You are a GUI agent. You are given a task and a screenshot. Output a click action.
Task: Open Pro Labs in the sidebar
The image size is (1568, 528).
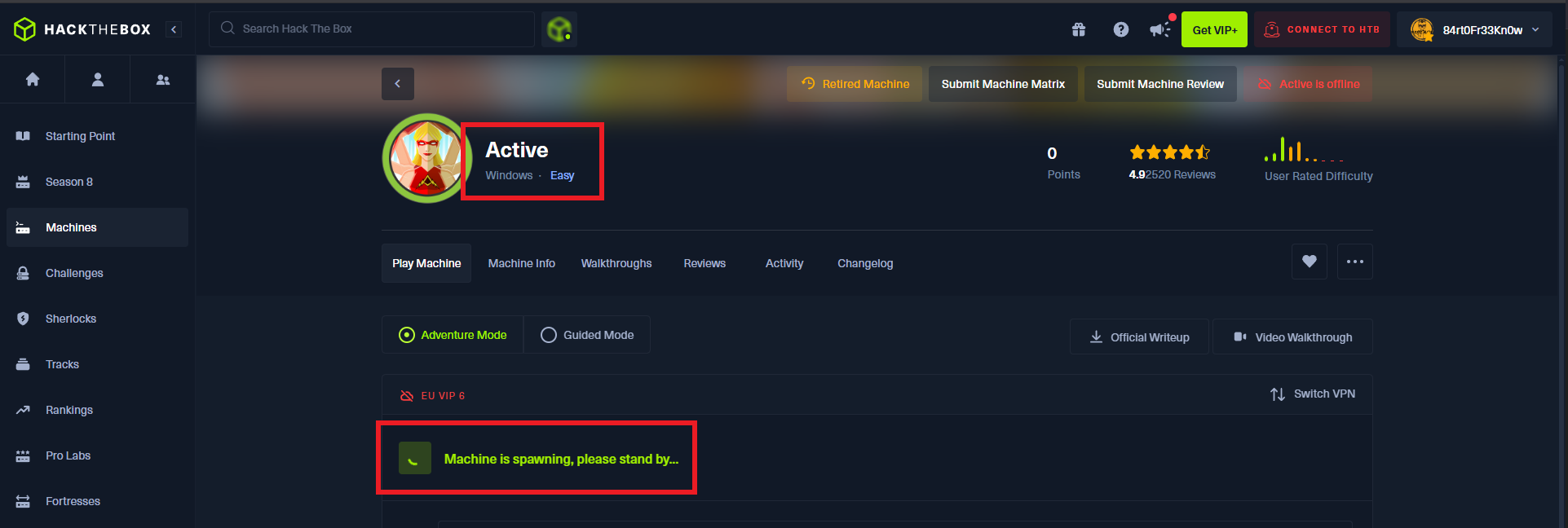click(97, 455)
